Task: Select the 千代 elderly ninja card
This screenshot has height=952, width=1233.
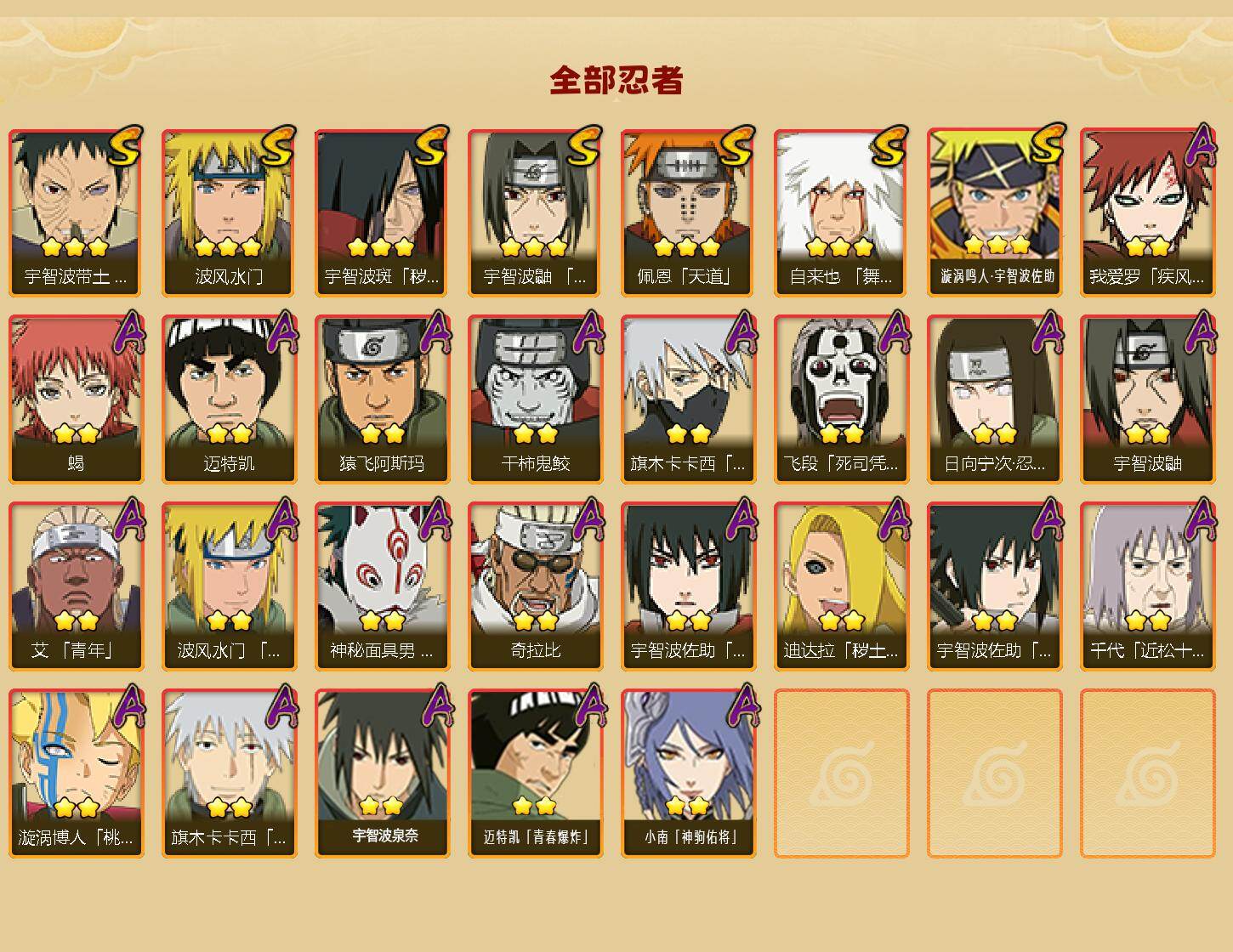Action: pyautogui.click(x=1148, y=586)
